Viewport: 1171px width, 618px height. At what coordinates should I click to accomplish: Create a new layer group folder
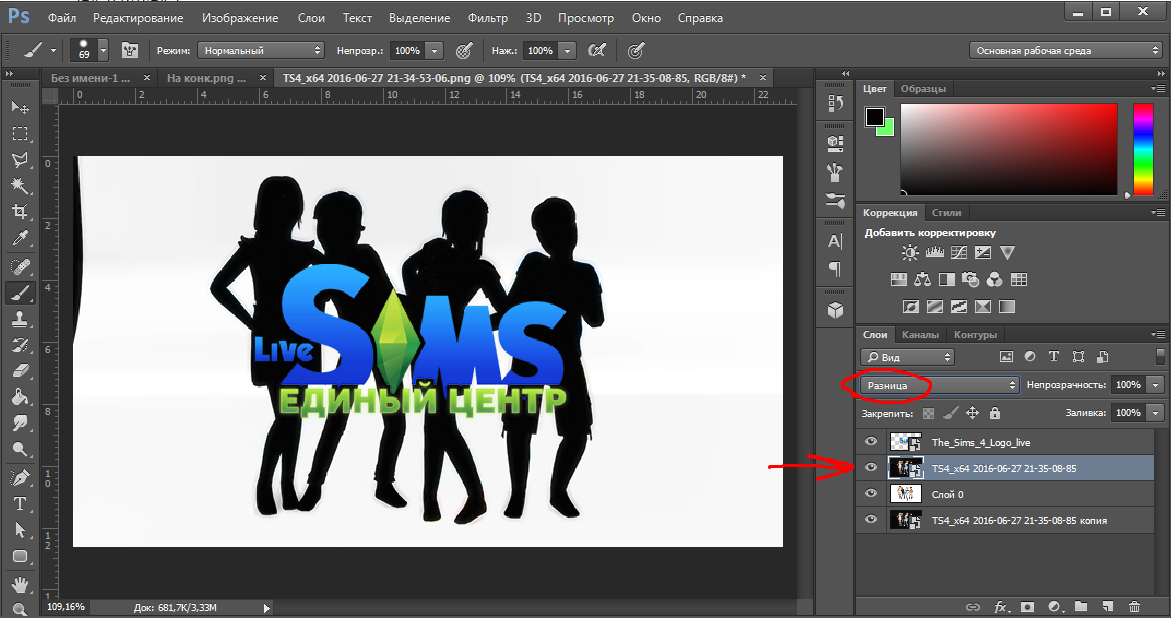[1081, 608]
